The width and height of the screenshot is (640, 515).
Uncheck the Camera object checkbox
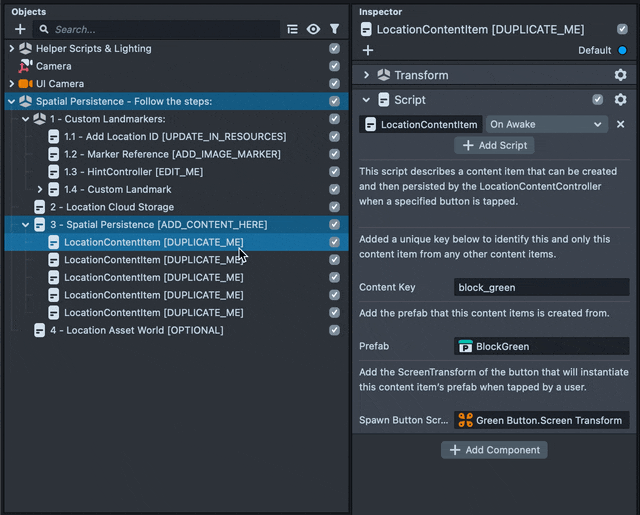(334, 66)
